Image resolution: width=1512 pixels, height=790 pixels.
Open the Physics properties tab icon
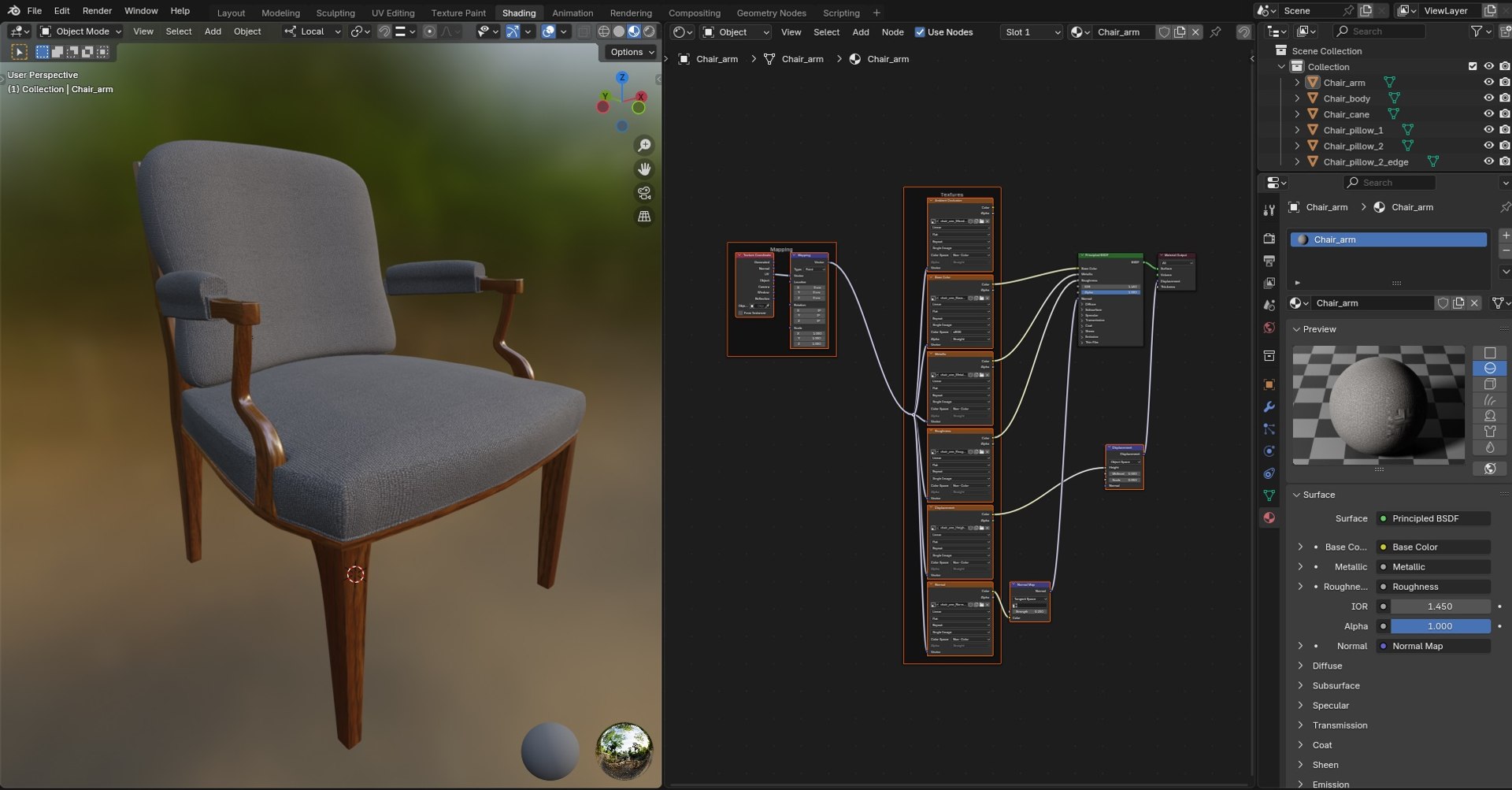coord(1269,451)
